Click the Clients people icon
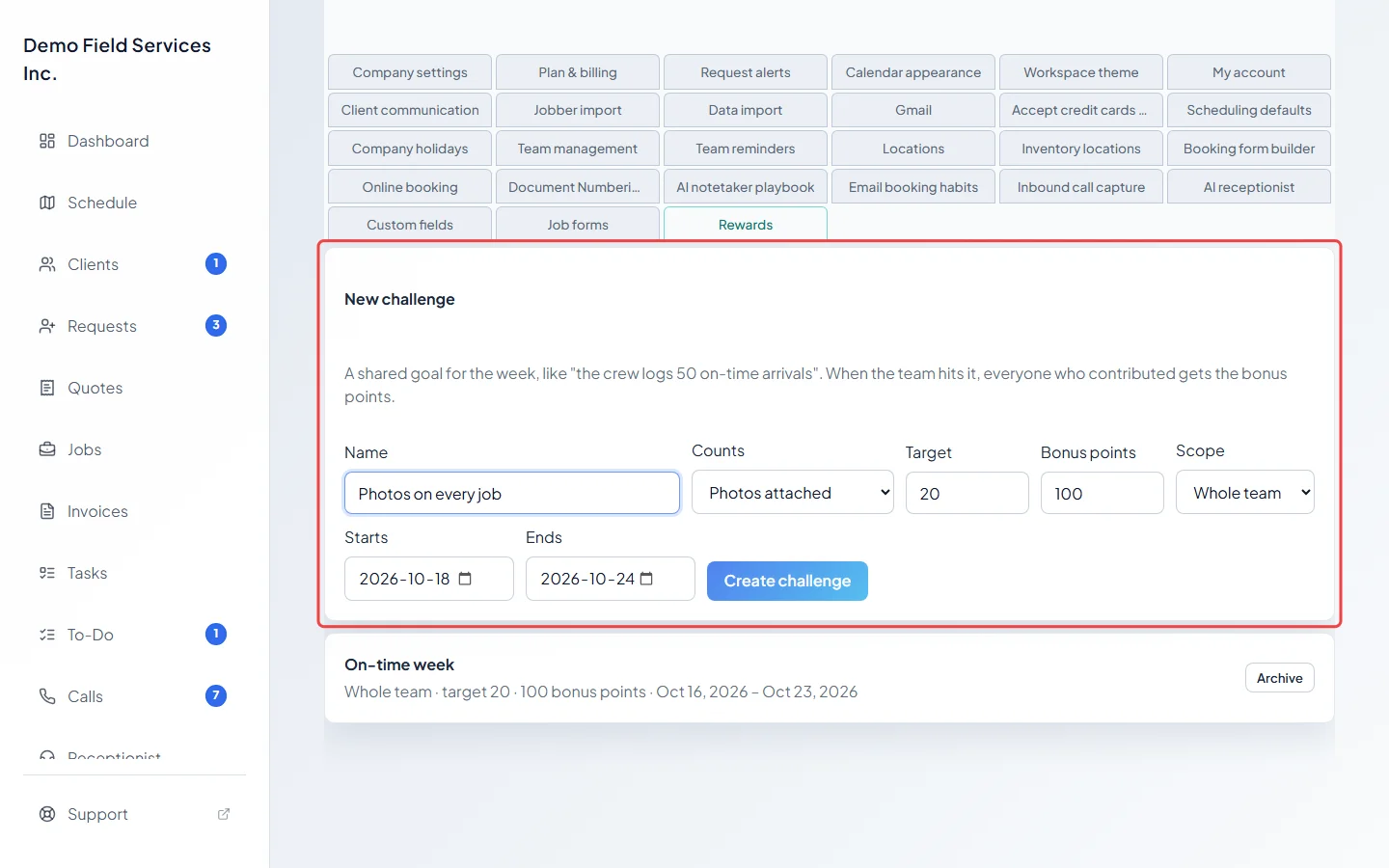The height and width of the screenshot is (868, 1389). tap(47, 264)
